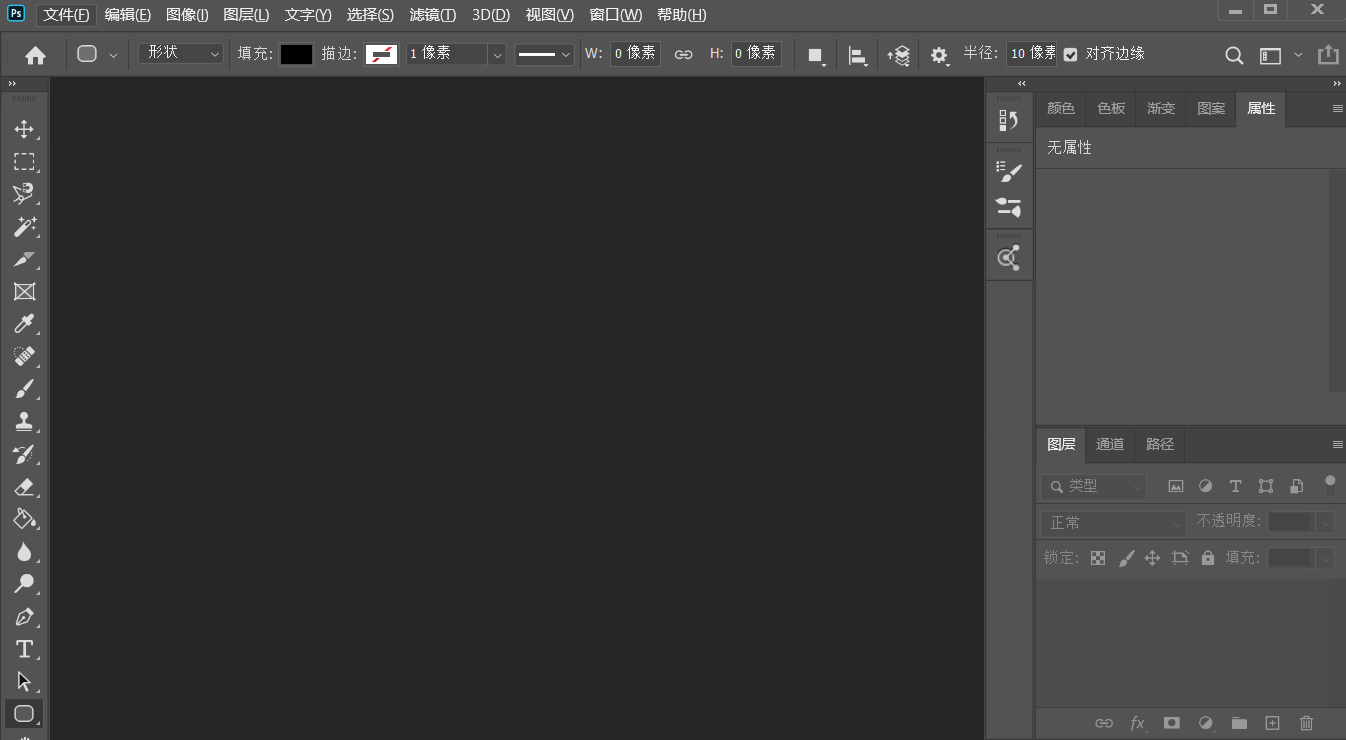Select the Move tool
The image size is (1346, 740).
tap(24, 129)
